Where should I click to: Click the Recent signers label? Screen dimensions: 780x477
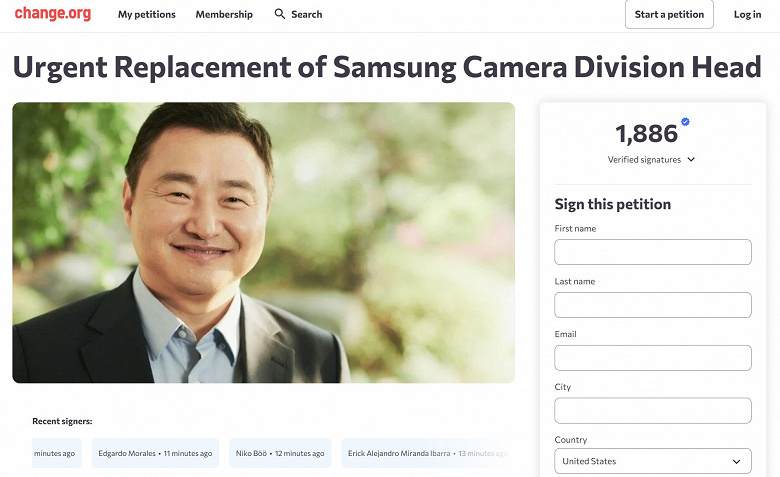point(62,421)
